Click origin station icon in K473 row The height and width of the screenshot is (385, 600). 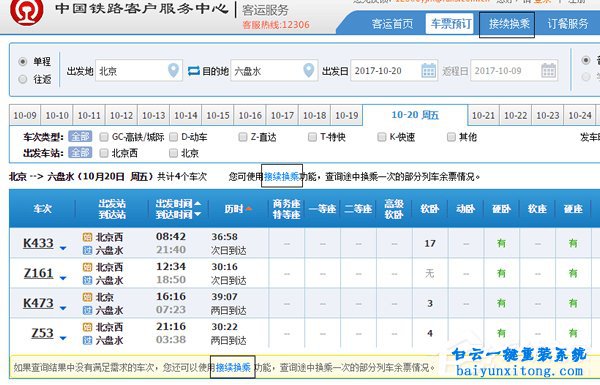pyautogui.click(x=88, y=297)
